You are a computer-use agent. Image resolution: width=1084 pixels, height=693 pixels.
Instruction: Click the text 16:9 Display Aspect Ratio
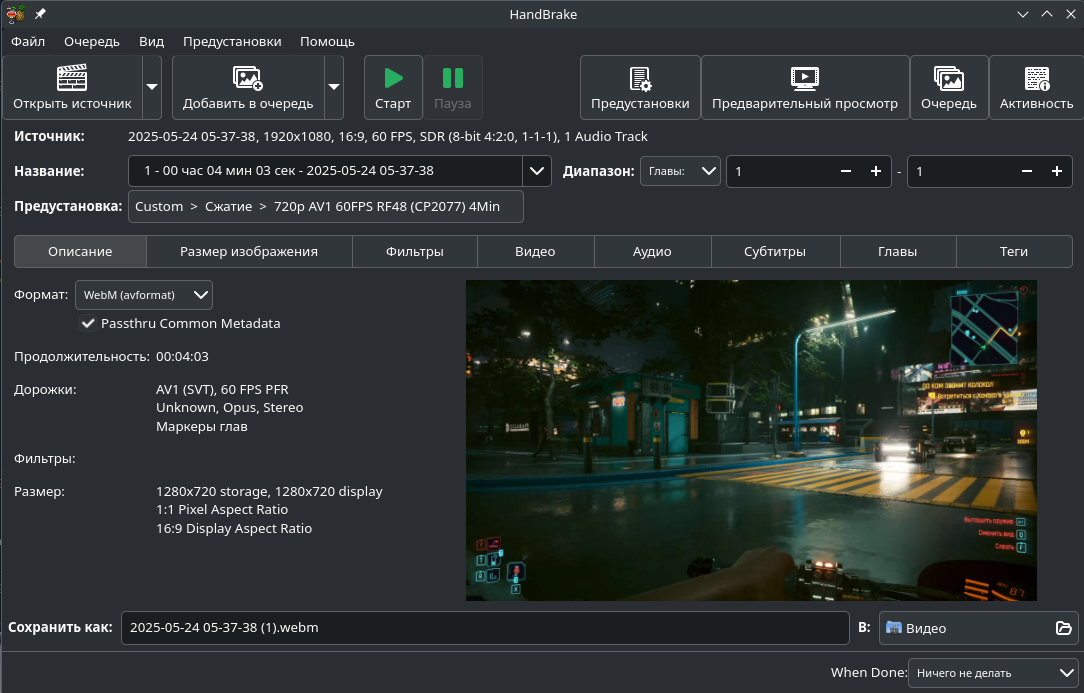(x=234, y=529)
